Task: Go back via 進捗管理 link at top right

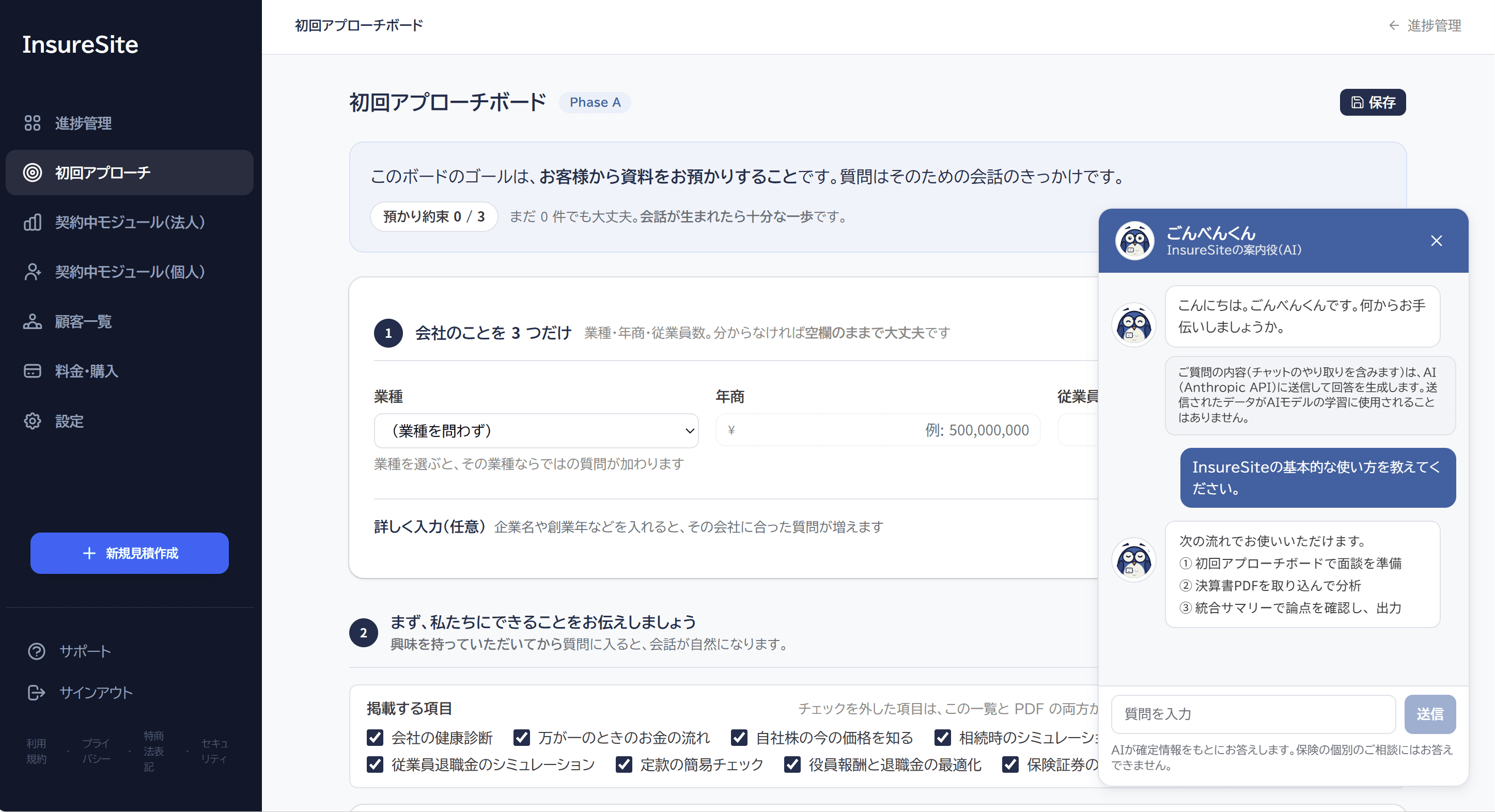Action: pyautogui.click(x=1425, y=25)
